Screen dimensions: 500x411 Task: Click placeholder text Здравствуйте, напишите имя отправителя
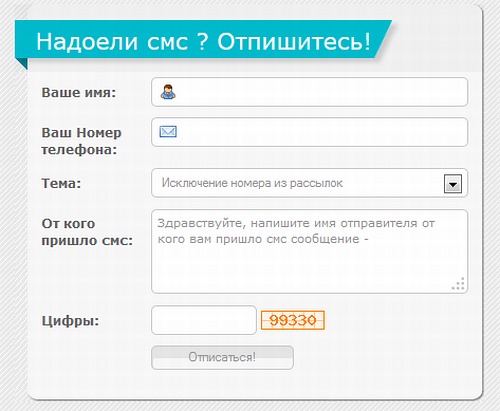296,223
